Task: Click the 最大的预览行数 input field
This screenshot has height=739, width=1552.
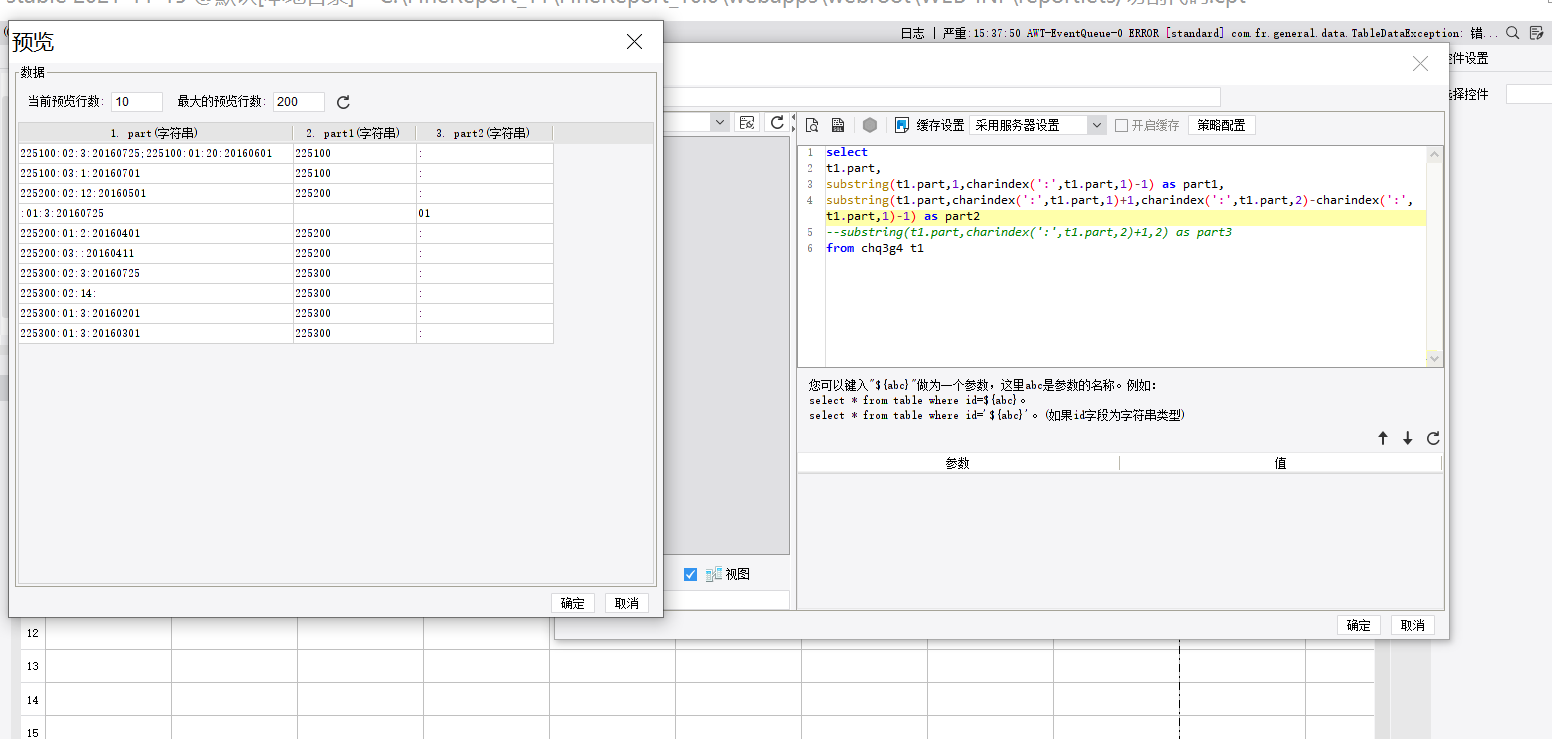Action: point(299,102)
